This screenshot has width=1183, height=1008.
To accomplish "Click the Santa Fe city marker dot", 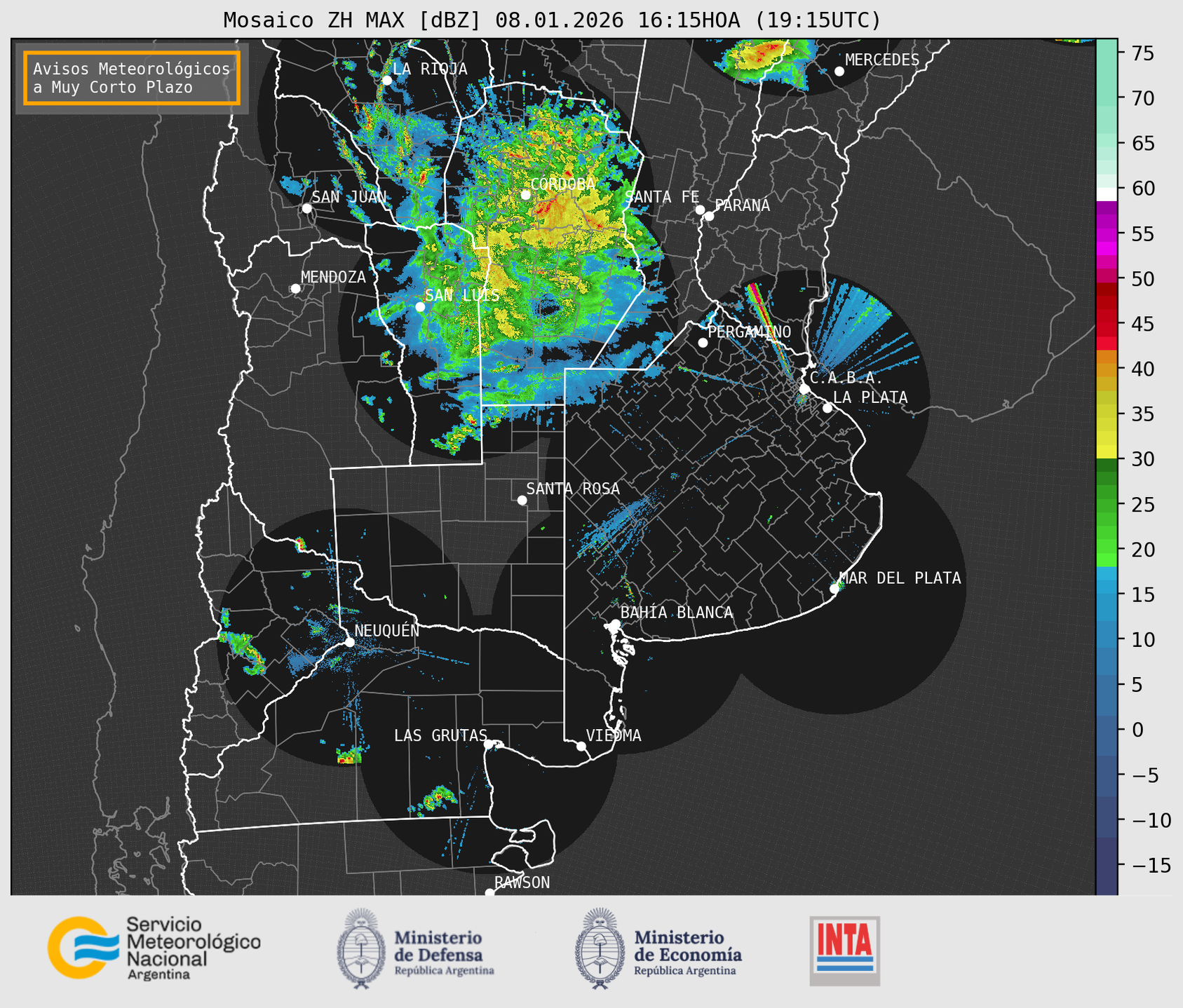I will (700, 210).
